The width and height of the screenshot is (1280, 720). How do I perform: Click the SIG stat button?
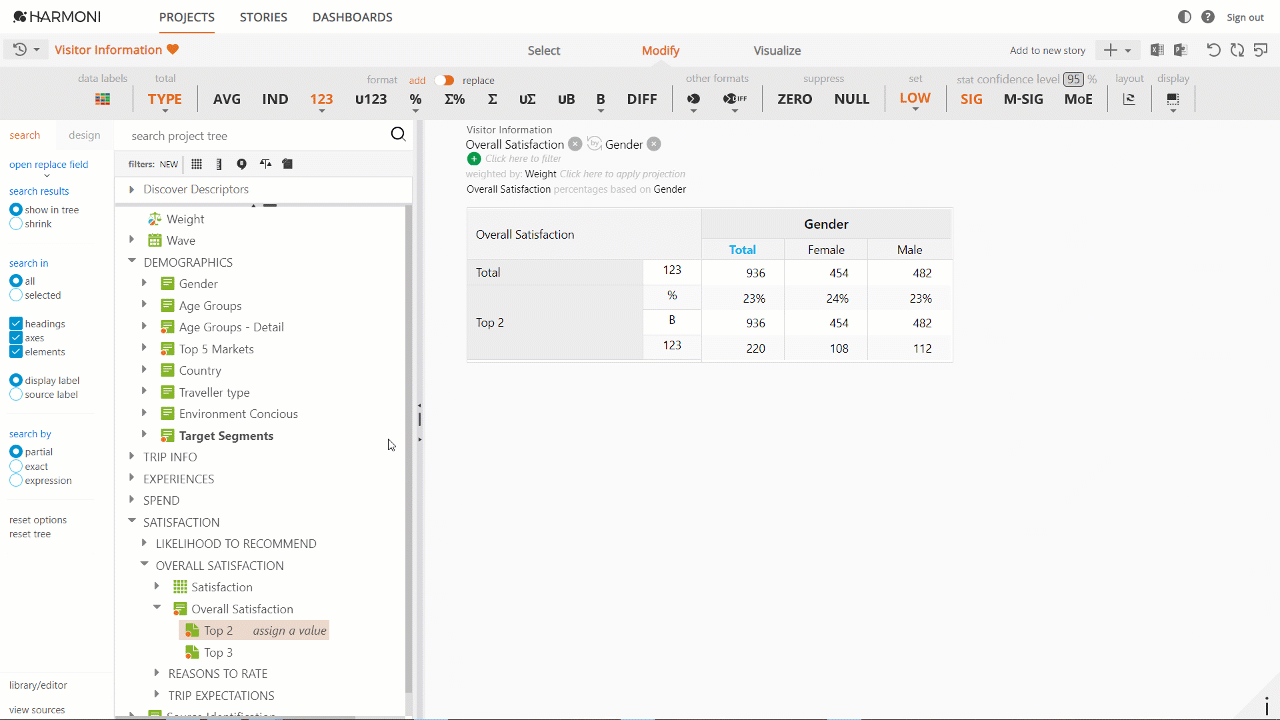(972, 99)
